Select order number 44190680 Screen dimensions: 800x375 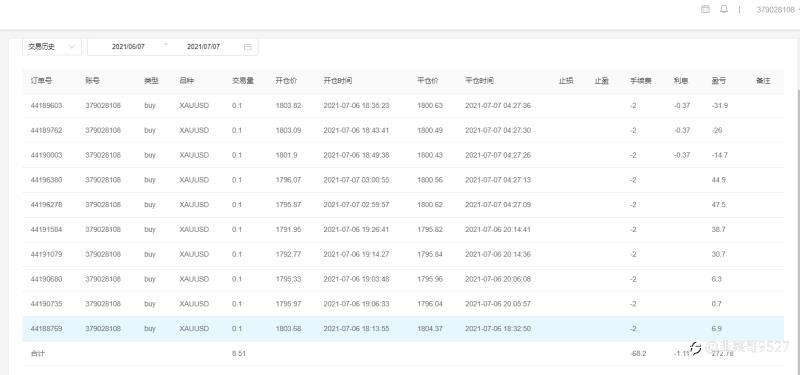point(46,279)
